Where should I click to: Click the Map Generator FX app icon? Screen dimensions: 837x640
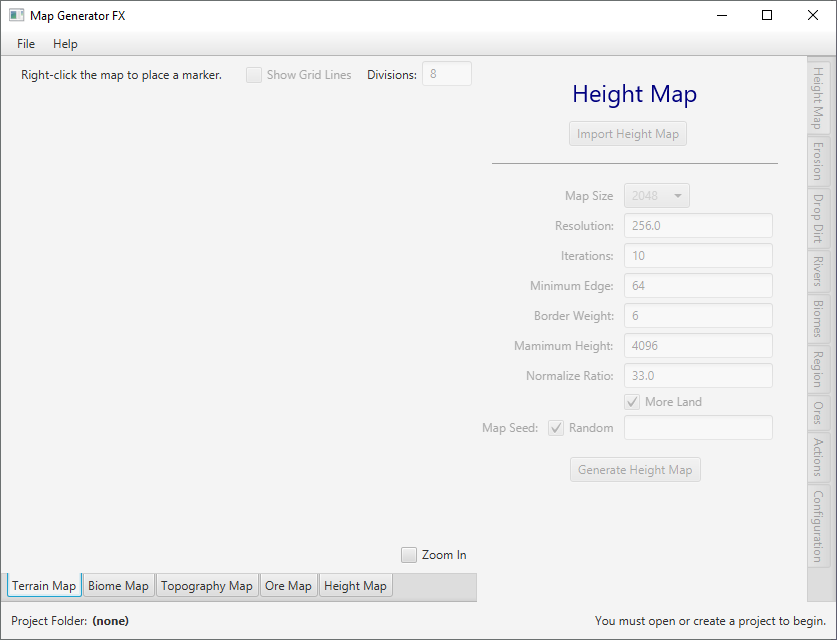17,16
